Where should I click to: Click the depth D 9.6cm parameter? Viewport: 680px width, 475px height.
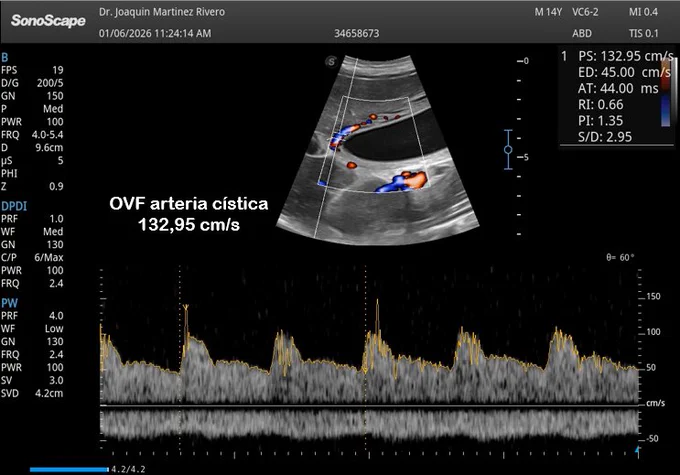(x=32, y=148)
